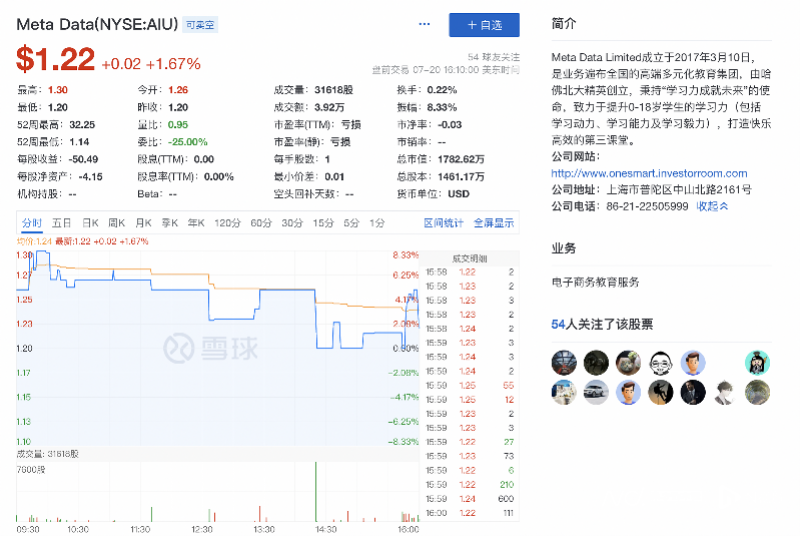This screenshot has height=536, width=800.
Task: Click the 54 球友关注 follower count
Action: coord(493,57)
